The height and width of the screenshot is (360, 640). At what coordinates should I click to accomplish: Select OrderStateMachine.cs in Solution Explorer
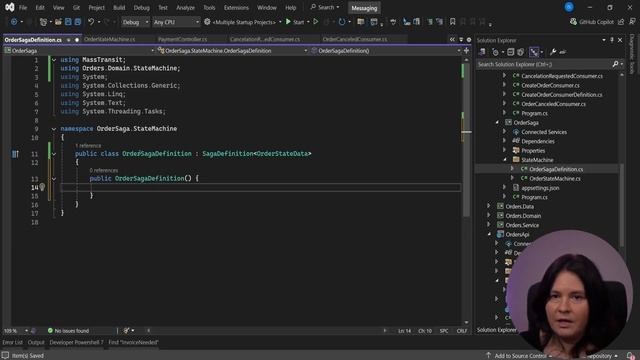555,179
